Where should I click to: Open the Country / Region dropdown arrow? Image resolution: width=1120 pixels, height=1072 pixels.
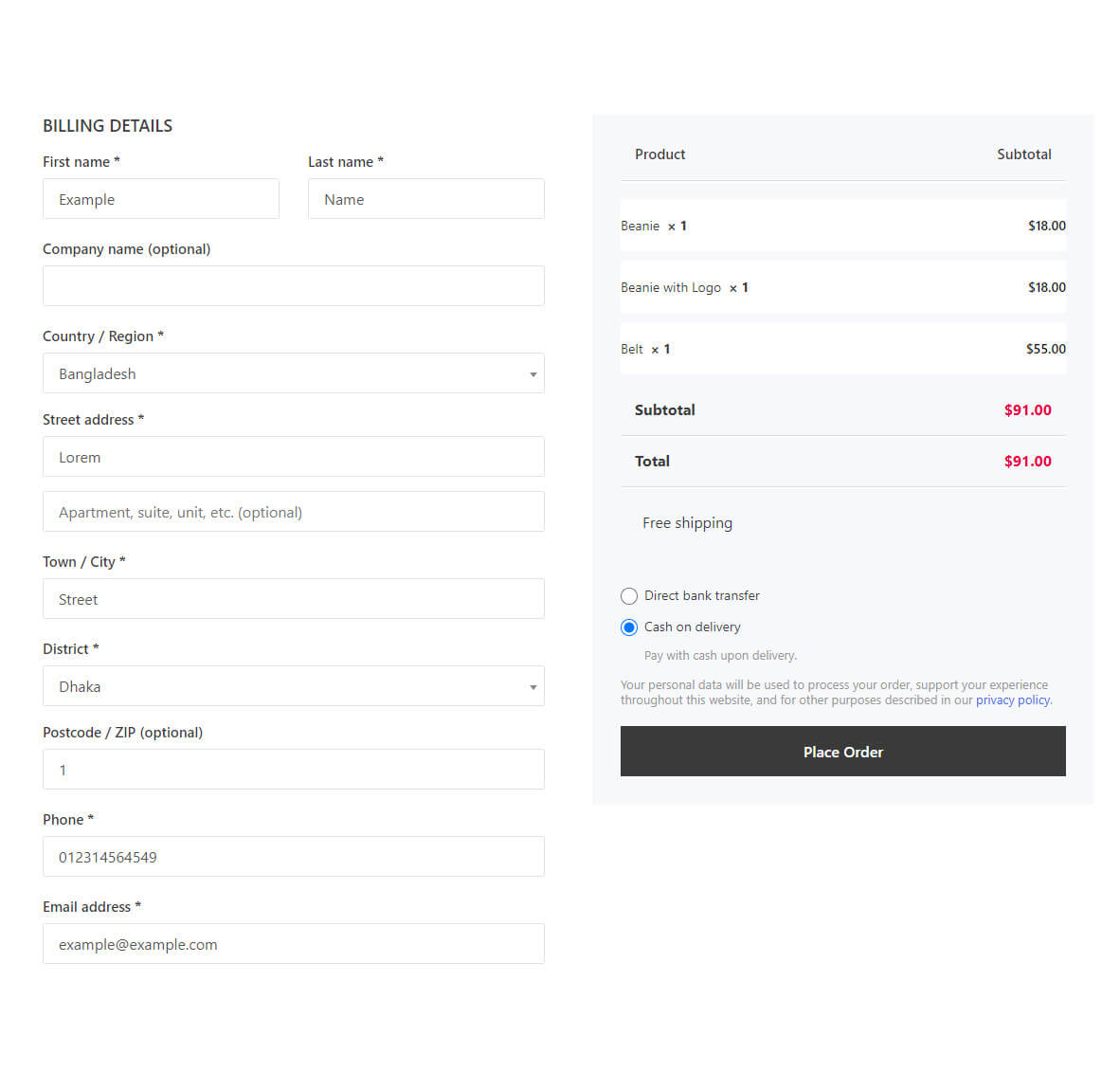(x=533, y=374)
